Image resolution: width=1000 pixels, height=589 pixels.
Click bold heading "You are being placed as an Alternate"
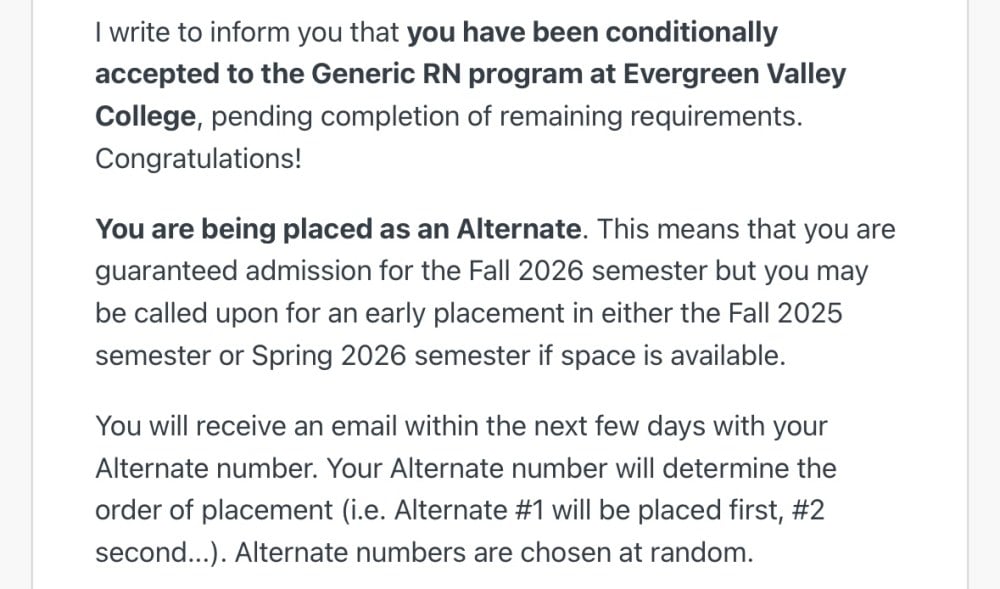click(338, 229)
